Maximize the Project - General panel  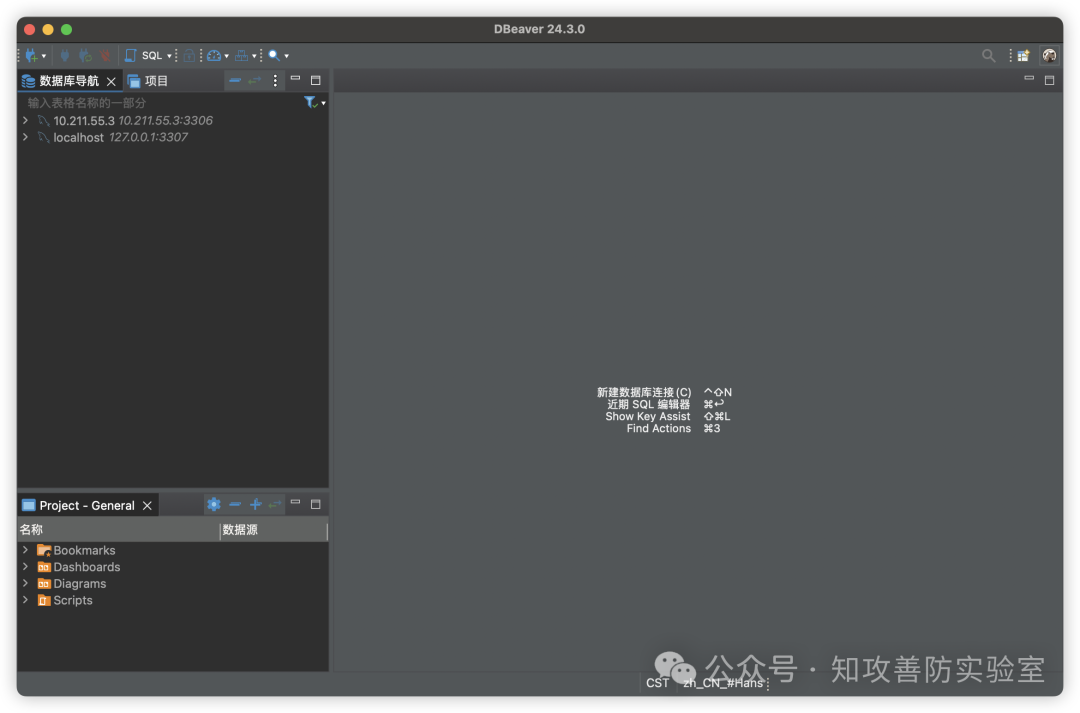[315, 504]
